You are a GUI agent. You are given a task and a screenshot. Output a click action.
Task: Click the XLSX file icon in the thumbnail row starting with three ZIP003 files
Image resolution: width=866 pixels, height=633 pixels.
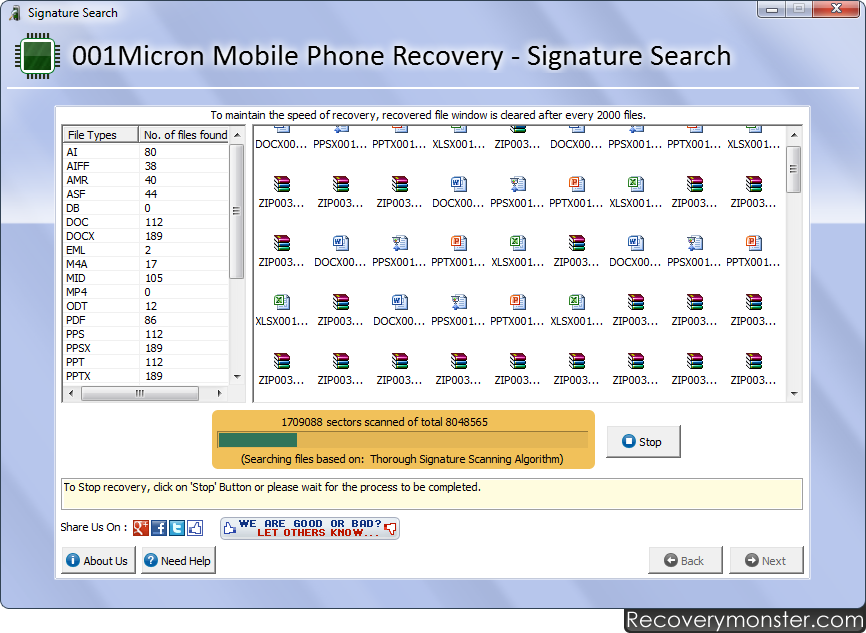pos(635,184)
